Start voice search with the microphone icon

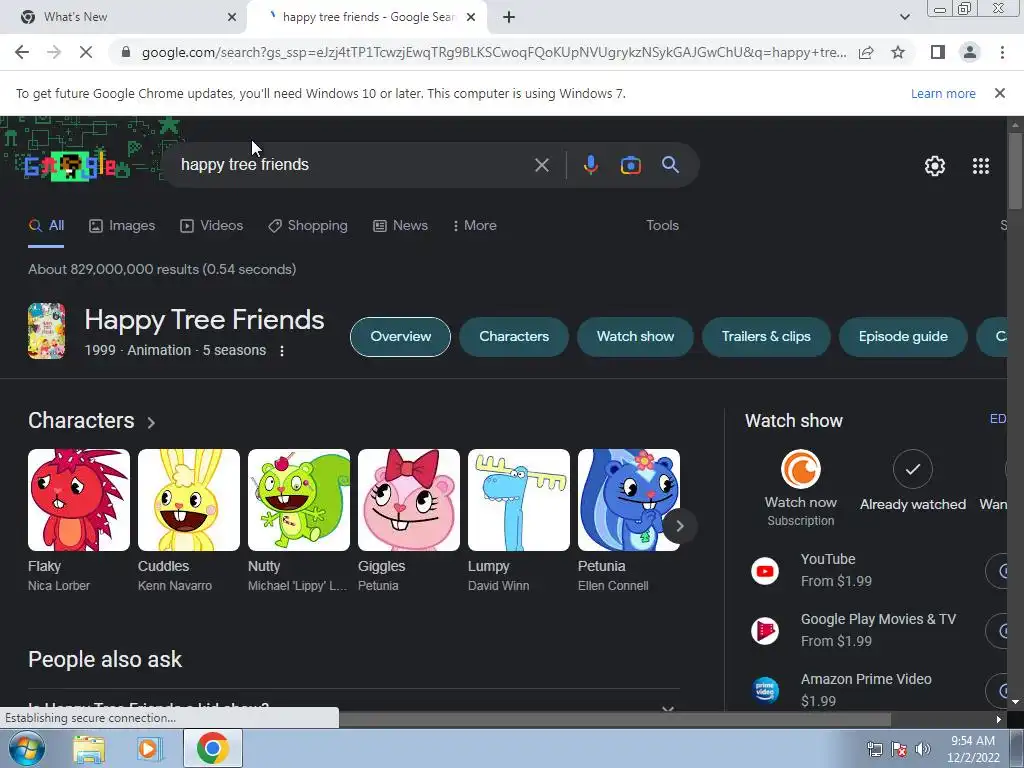(x=590, y=165)
